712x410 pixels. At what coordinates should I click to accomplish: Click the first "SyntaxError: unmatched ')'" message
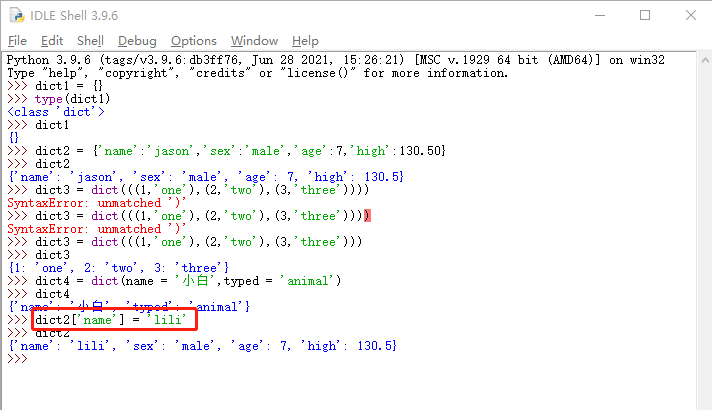(x=97, y=203)
